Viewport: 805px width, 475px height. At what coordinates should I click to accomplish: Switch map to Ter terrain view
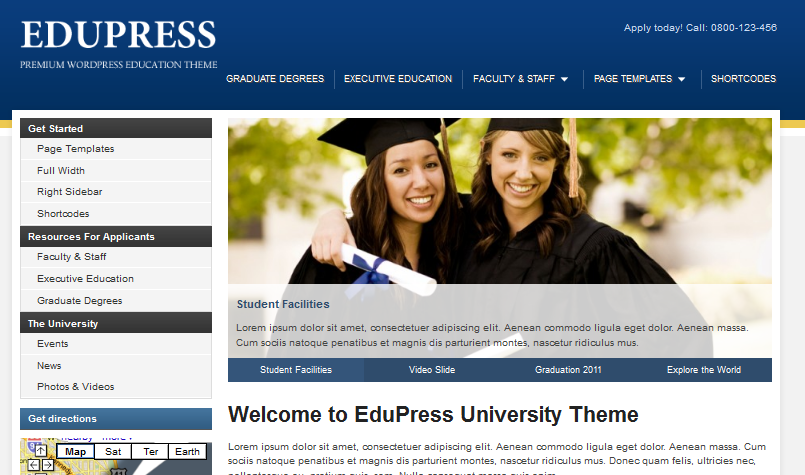tap(150, 451)
